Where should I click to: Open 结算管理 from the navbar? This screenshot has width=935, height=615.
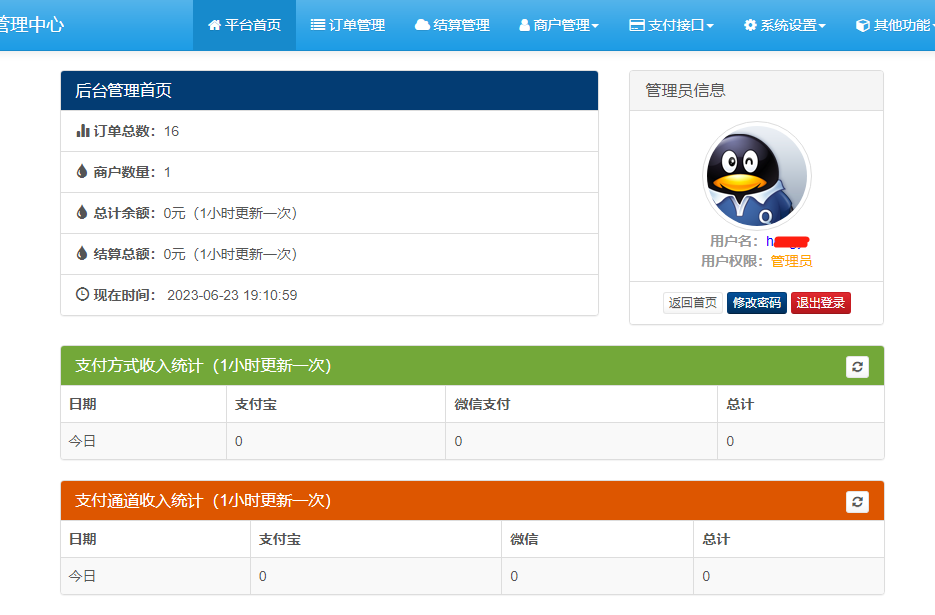[x=452, y=25]
